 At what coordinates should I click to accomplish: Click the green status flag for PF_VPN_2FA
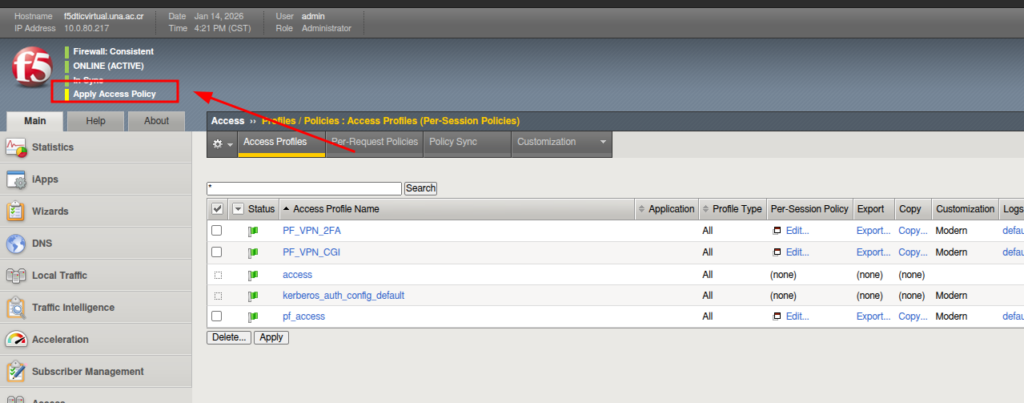click(253, 231)
